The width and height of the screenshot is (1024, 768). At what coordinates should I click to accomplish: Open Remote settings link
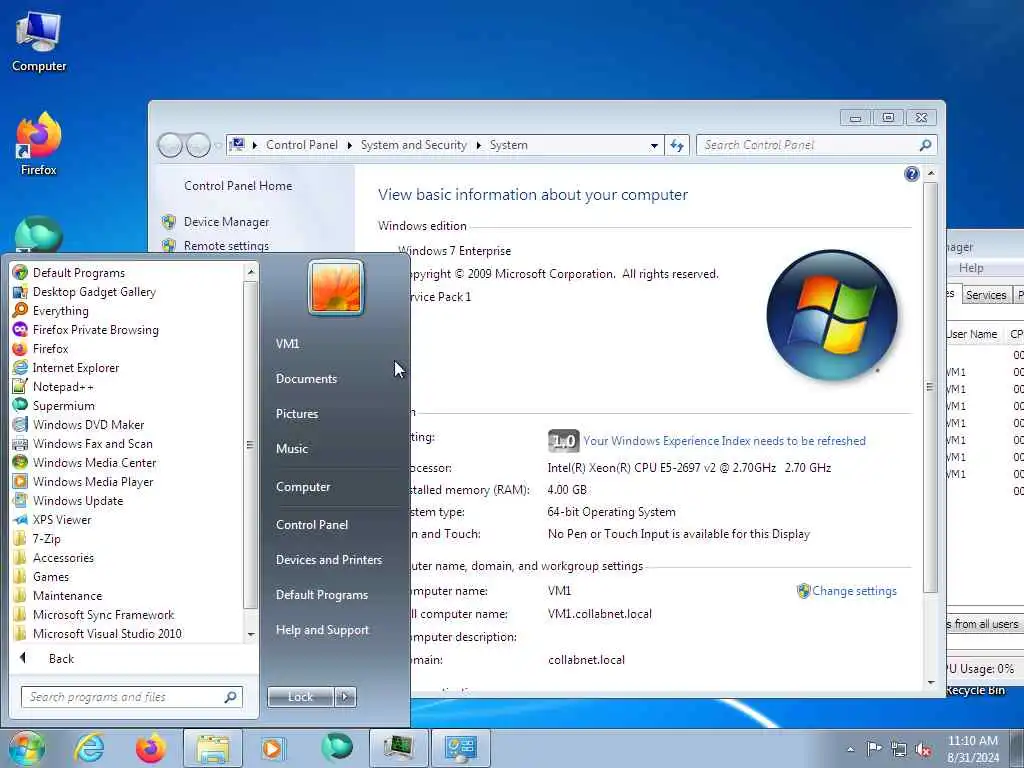point(226,246)
